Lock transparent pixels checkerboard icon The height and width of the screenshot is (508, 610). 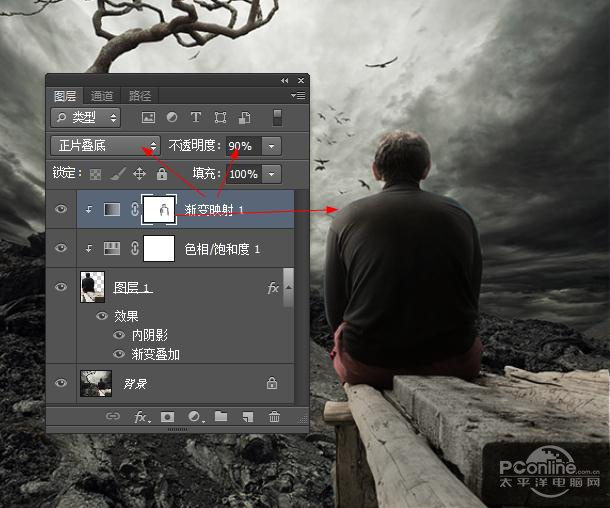click(x=95, y=174)
